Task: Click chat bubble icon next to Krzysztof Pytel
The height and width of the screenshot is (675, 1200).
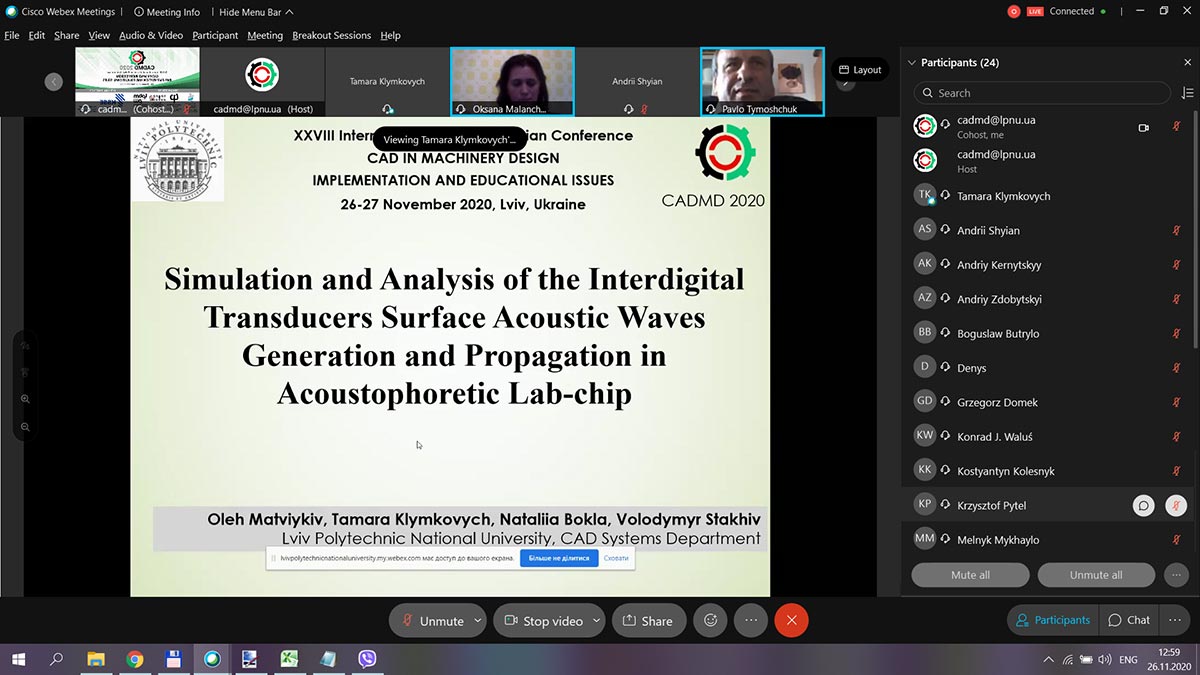Action: 1143,506
